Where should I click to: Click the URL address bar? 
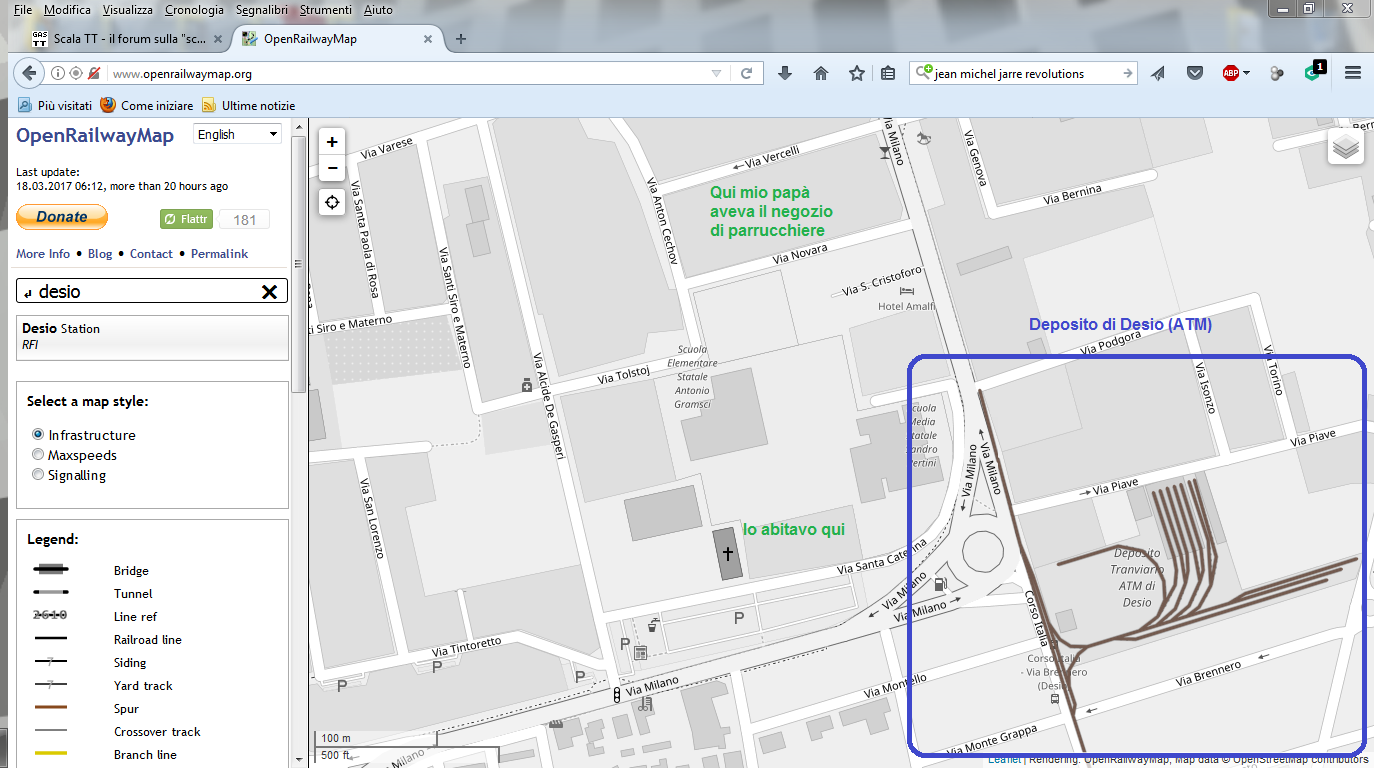tap(408, 73)
